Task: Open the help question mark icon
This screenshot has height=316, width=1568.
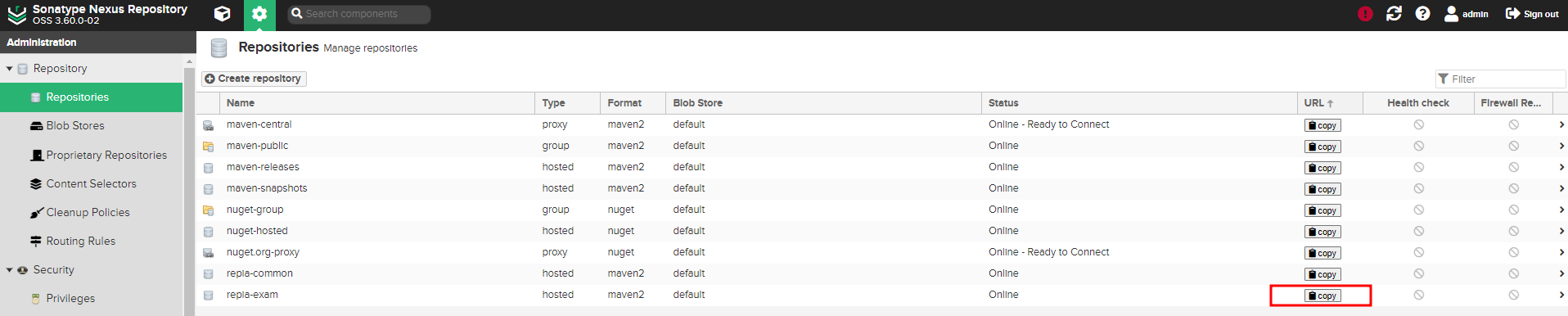Action: tap(1422, 14)
